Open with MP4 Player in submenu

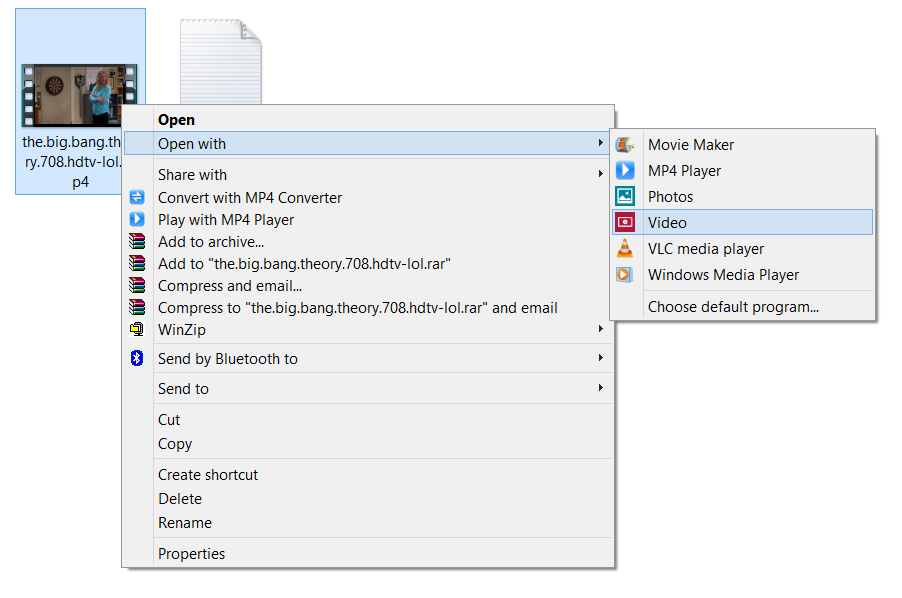(743, 171)
